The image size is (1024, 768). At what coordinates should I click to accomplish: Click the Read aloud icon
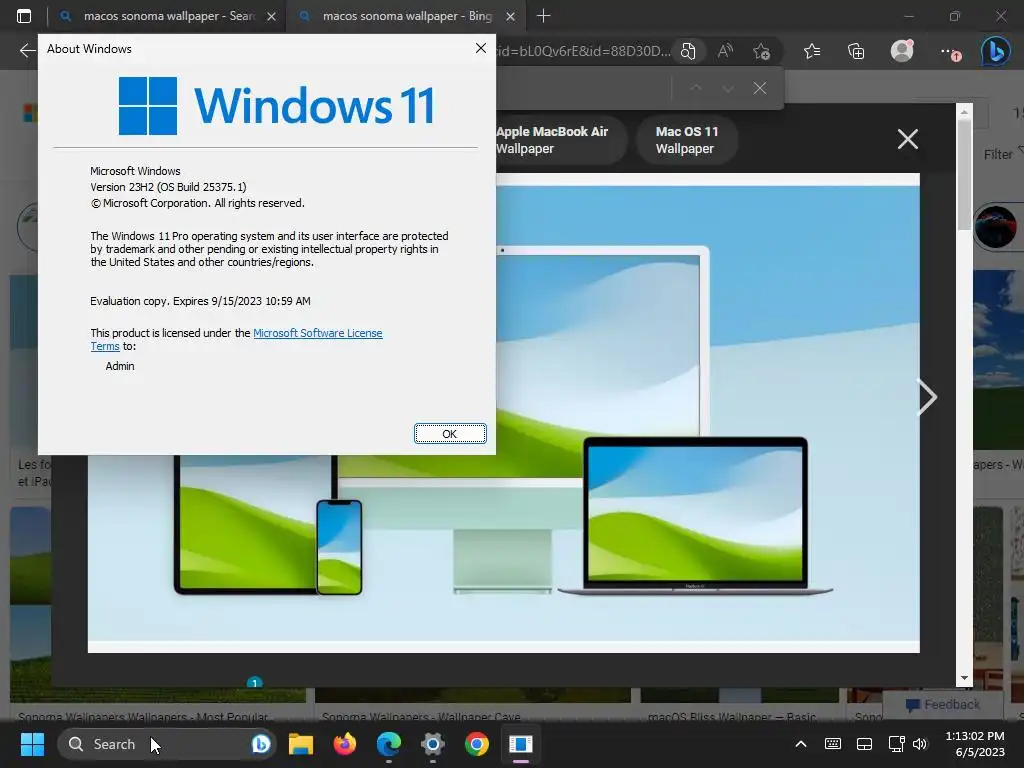pos(725,51)
